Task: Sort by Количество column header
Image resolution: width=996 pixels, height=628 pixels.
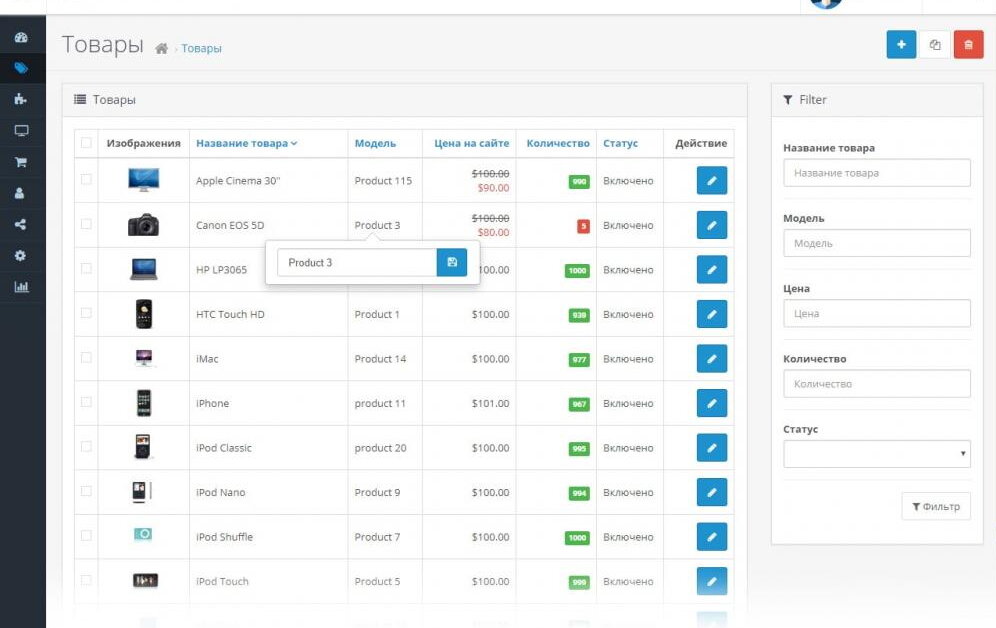Action: [557, 143]
